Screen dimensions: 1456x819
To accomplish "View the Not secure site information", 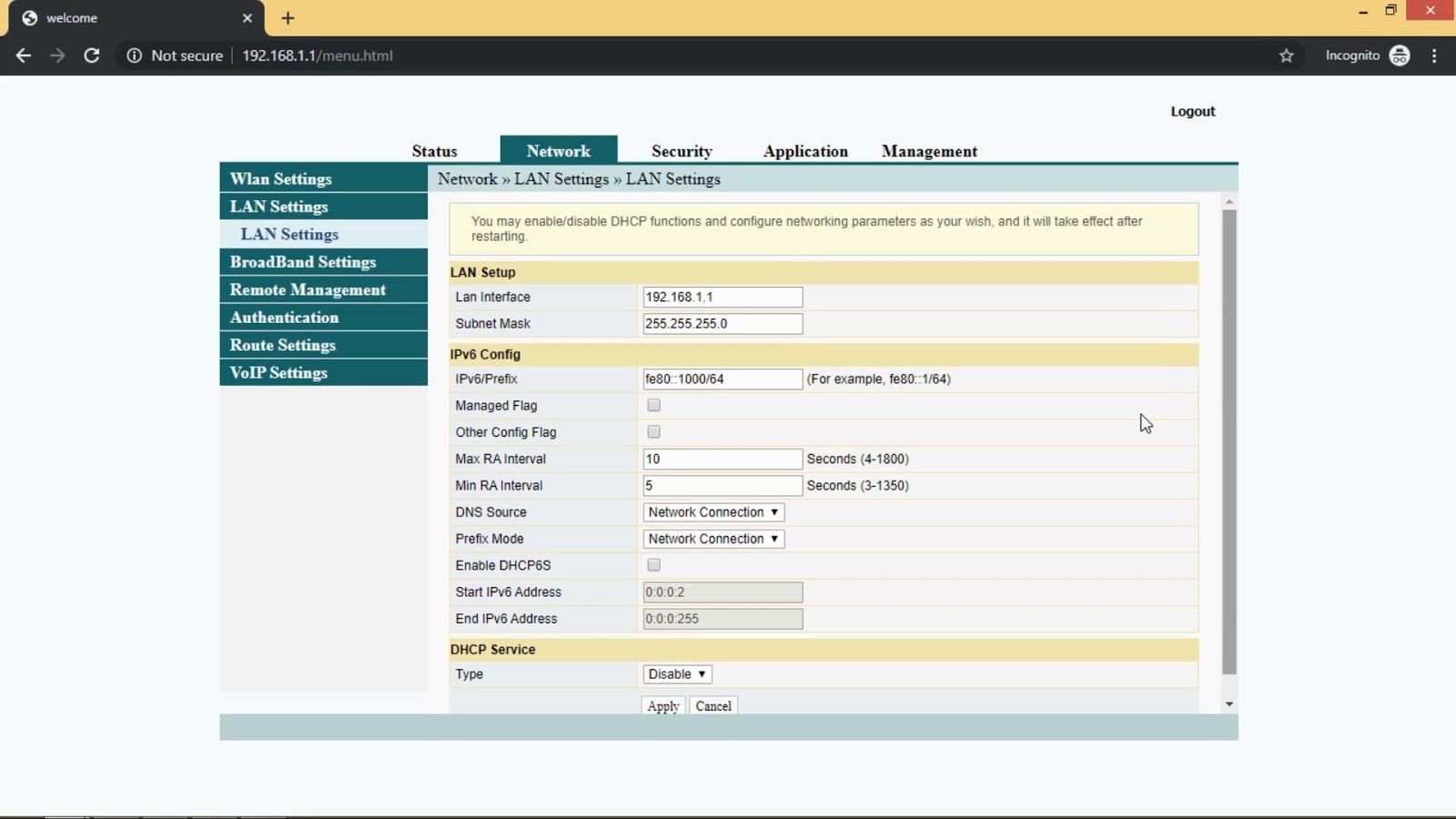I will tap(175, 56).
